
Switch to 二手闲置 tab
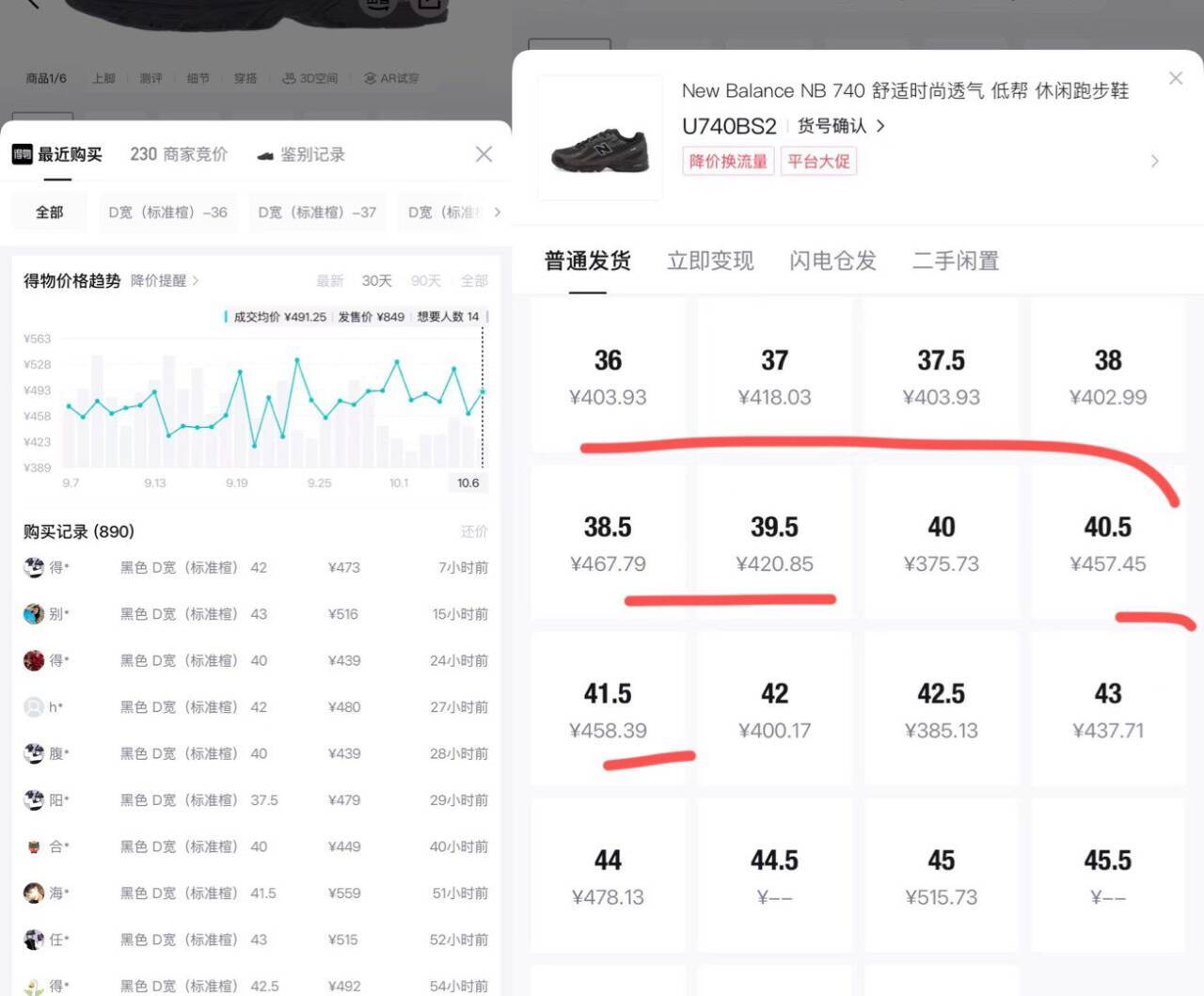[x=956, y=261]
